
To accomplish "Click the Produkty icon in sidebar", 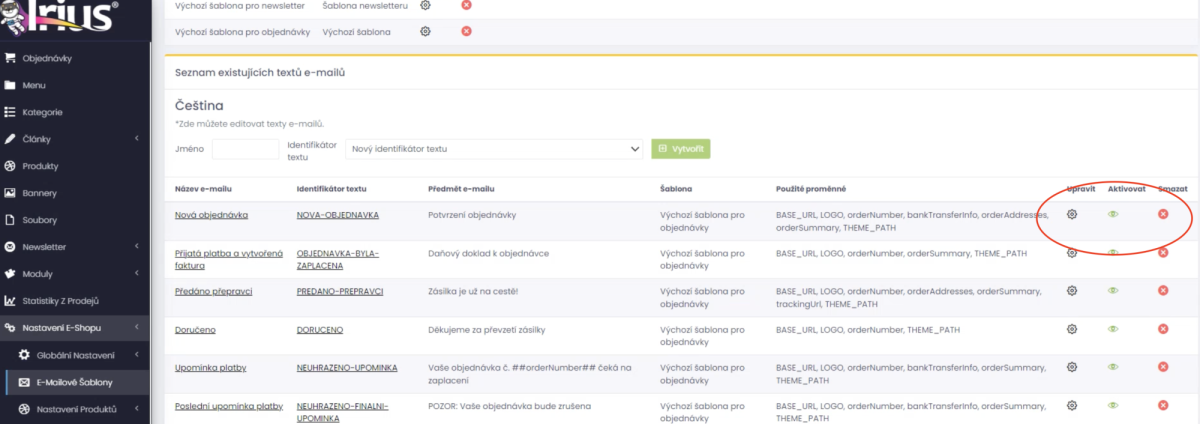I will [x=10, y=166].
